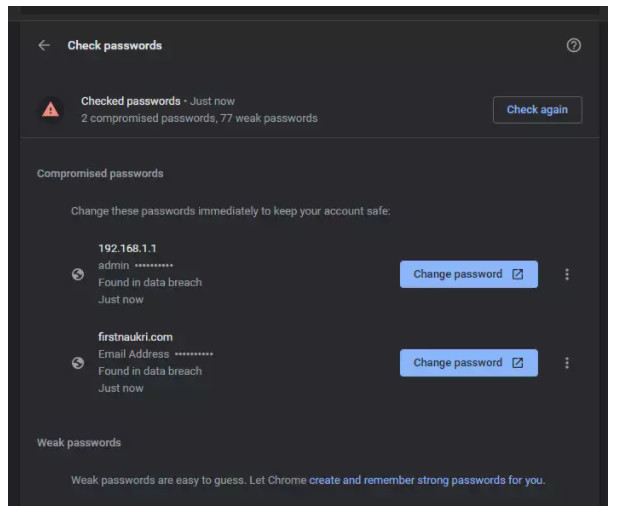Click the Weak passwords section heading
Viewport: 625px width, 519px height.
tap(79, 443)
